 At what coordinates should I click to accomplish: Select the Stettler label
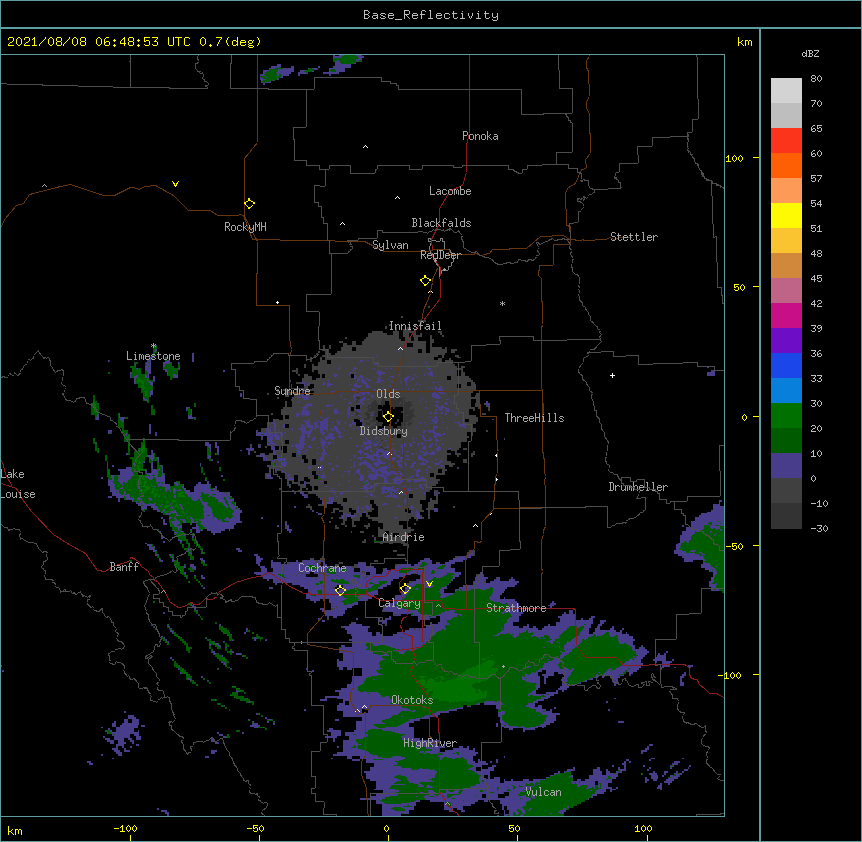click(x=634, y=237)
